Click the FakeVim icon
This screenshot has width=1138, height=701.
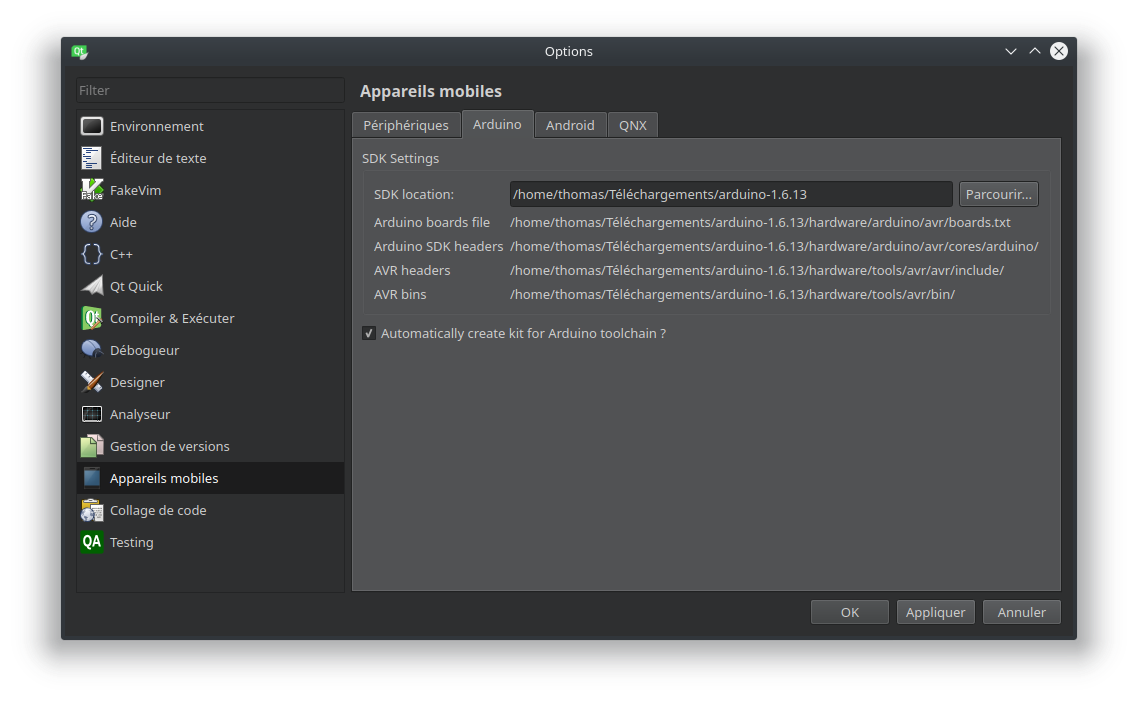(x=91, y=190)
